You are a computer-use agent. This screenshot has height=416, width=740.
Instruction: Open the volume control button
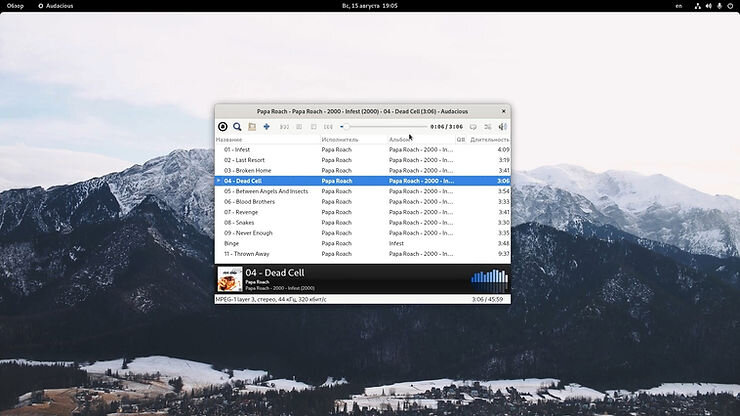click(x=503, y=127)
